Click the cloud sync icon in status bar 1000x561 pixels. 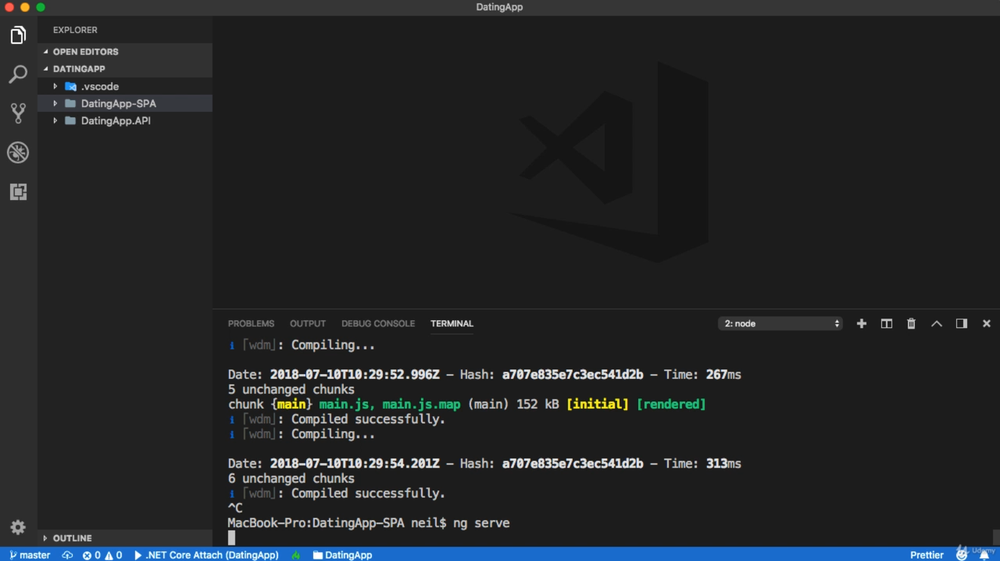click(67, 555)
